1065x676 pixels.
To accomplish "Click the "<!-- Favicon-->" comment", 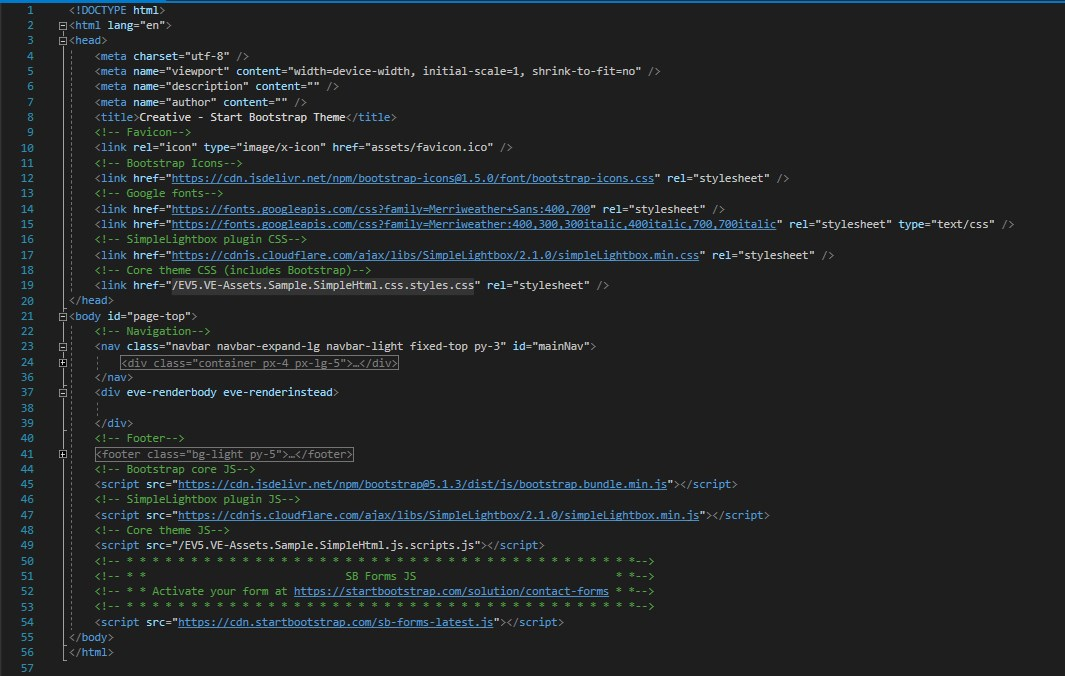I will [143, 132].
